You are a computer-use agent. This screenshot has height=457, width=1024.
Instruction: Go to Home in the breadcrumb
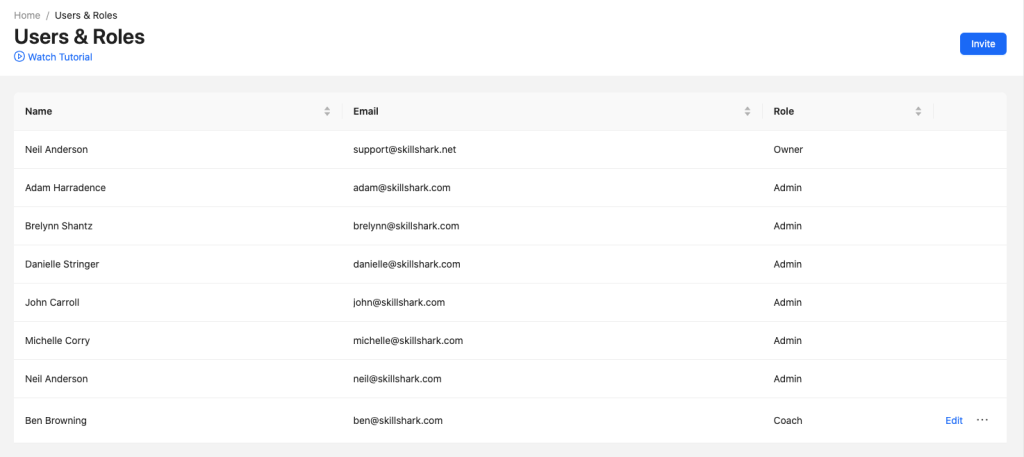(27, 16)
